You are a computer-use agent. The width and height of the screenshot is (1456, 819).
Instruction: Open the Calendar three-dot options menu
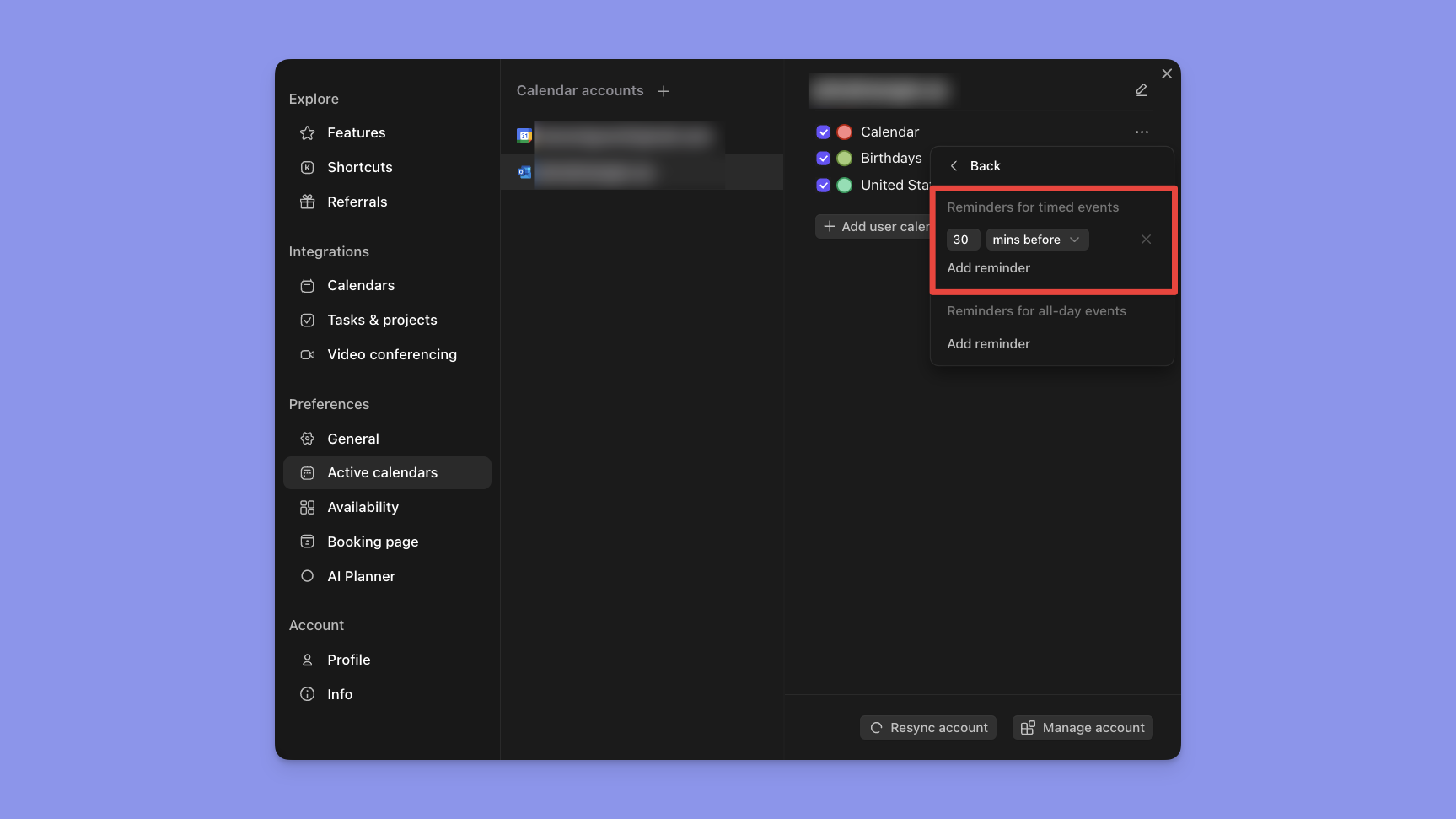point(1142,132)
